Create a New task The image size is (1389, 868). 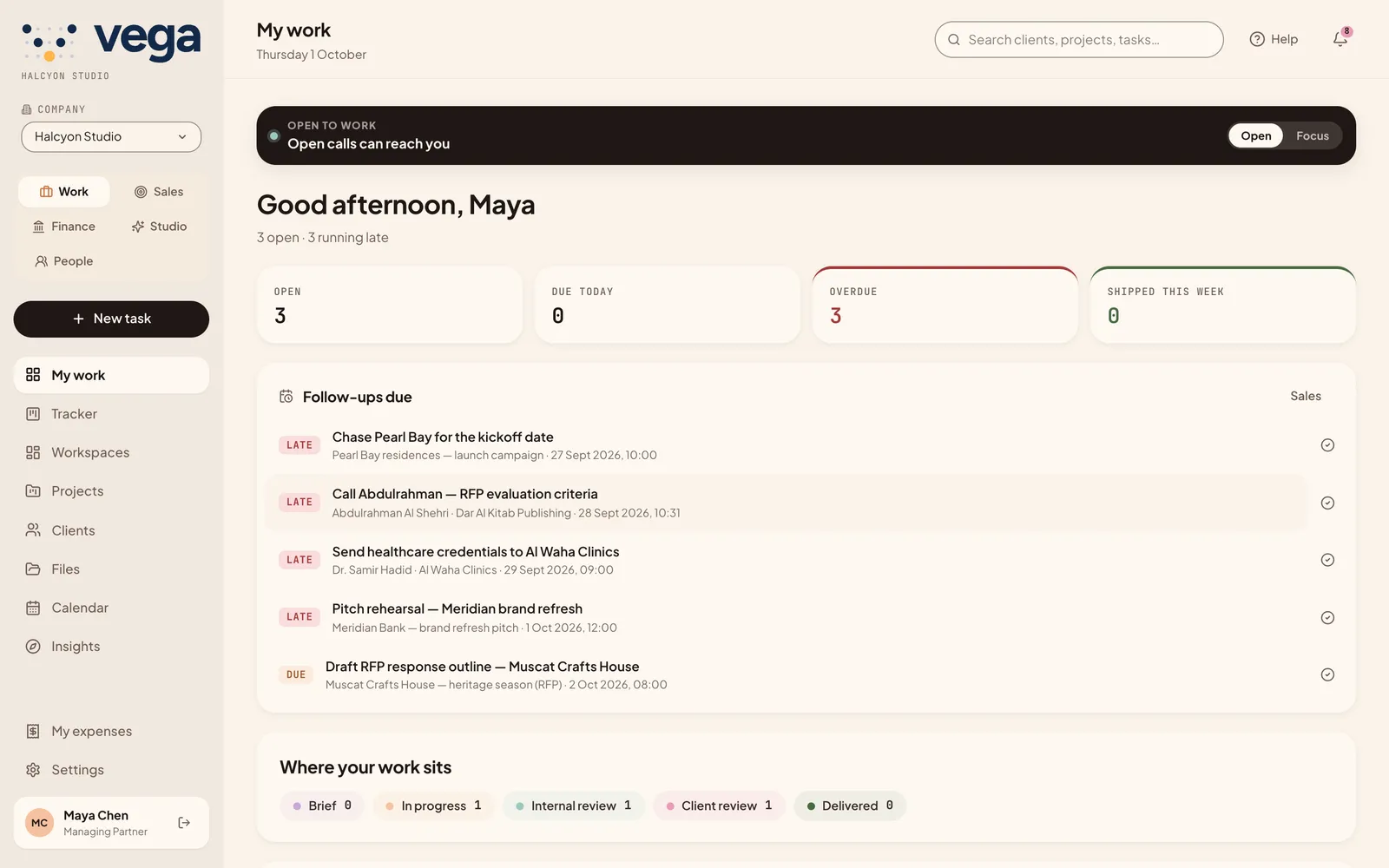(111, 319)
